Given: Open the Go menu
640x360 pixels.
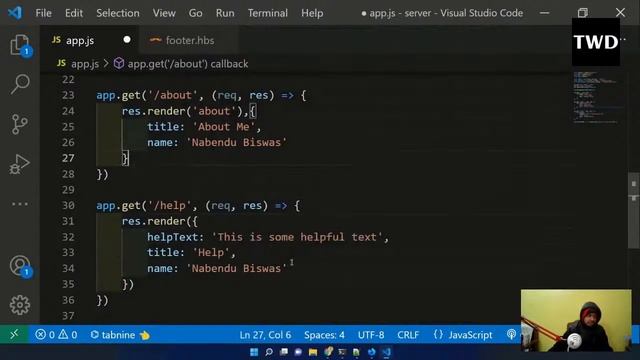Looking at the screenshot, I should tap(196, 13).
